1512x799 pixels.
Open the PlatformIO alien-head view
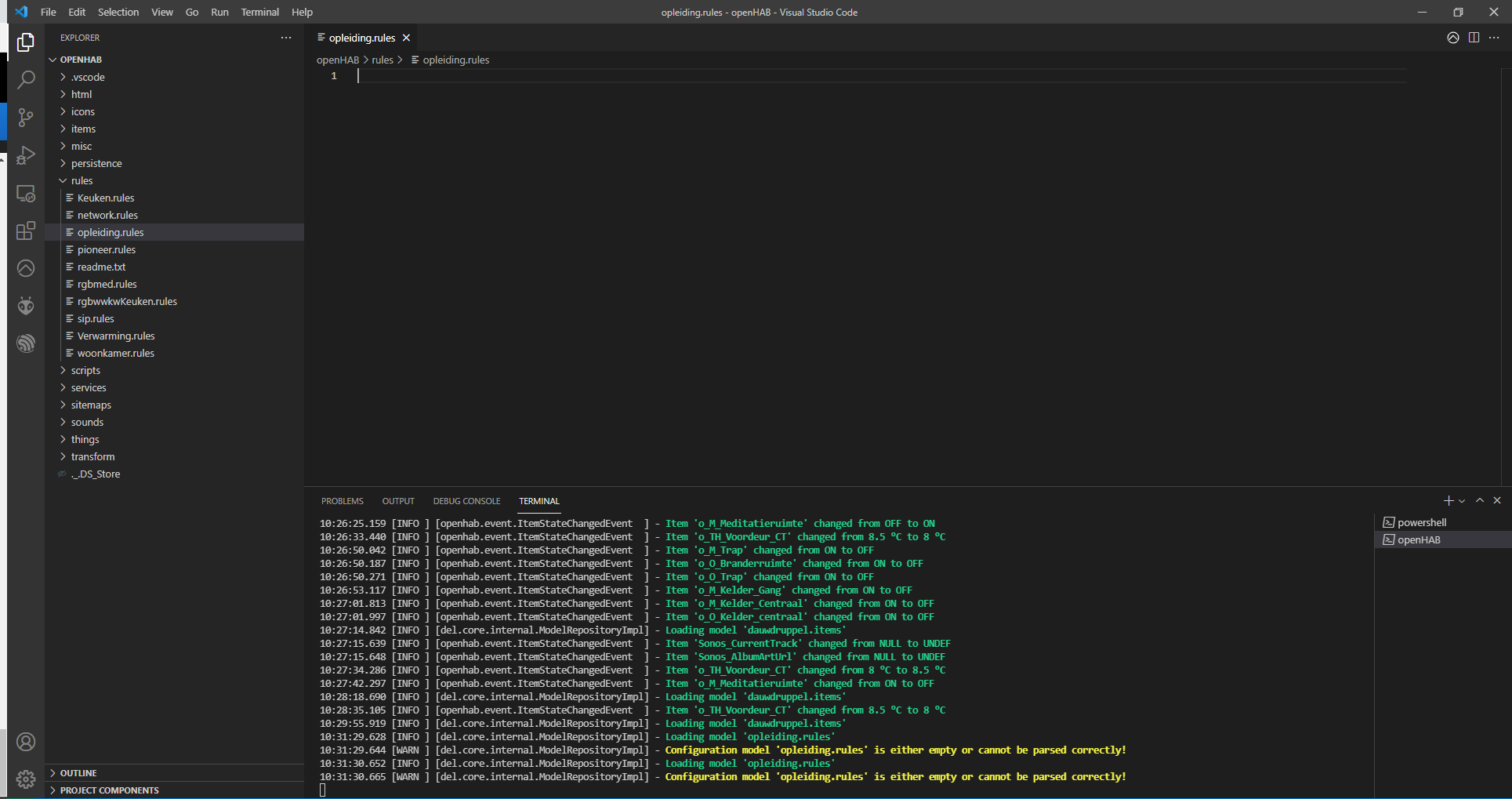click(26, 306)
